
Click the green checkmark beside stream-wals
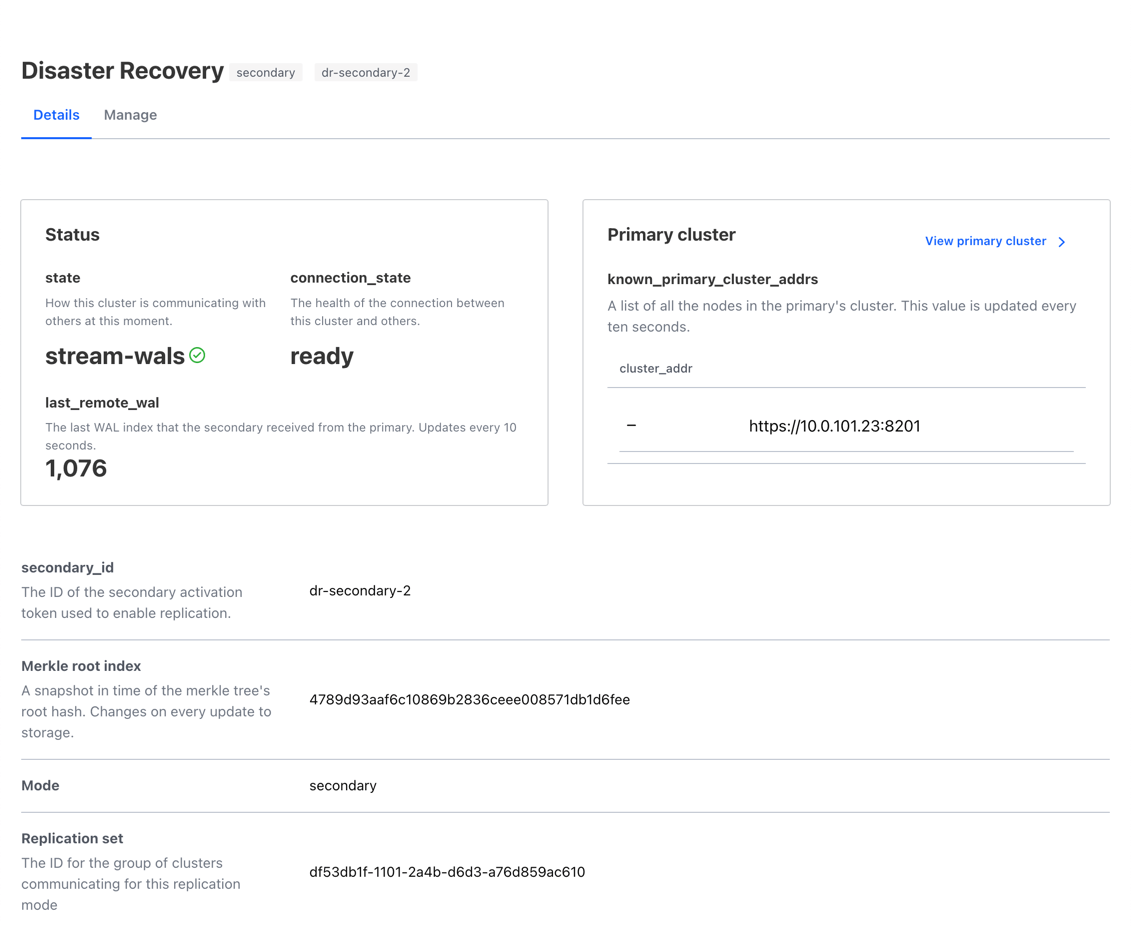pos(197,355)
